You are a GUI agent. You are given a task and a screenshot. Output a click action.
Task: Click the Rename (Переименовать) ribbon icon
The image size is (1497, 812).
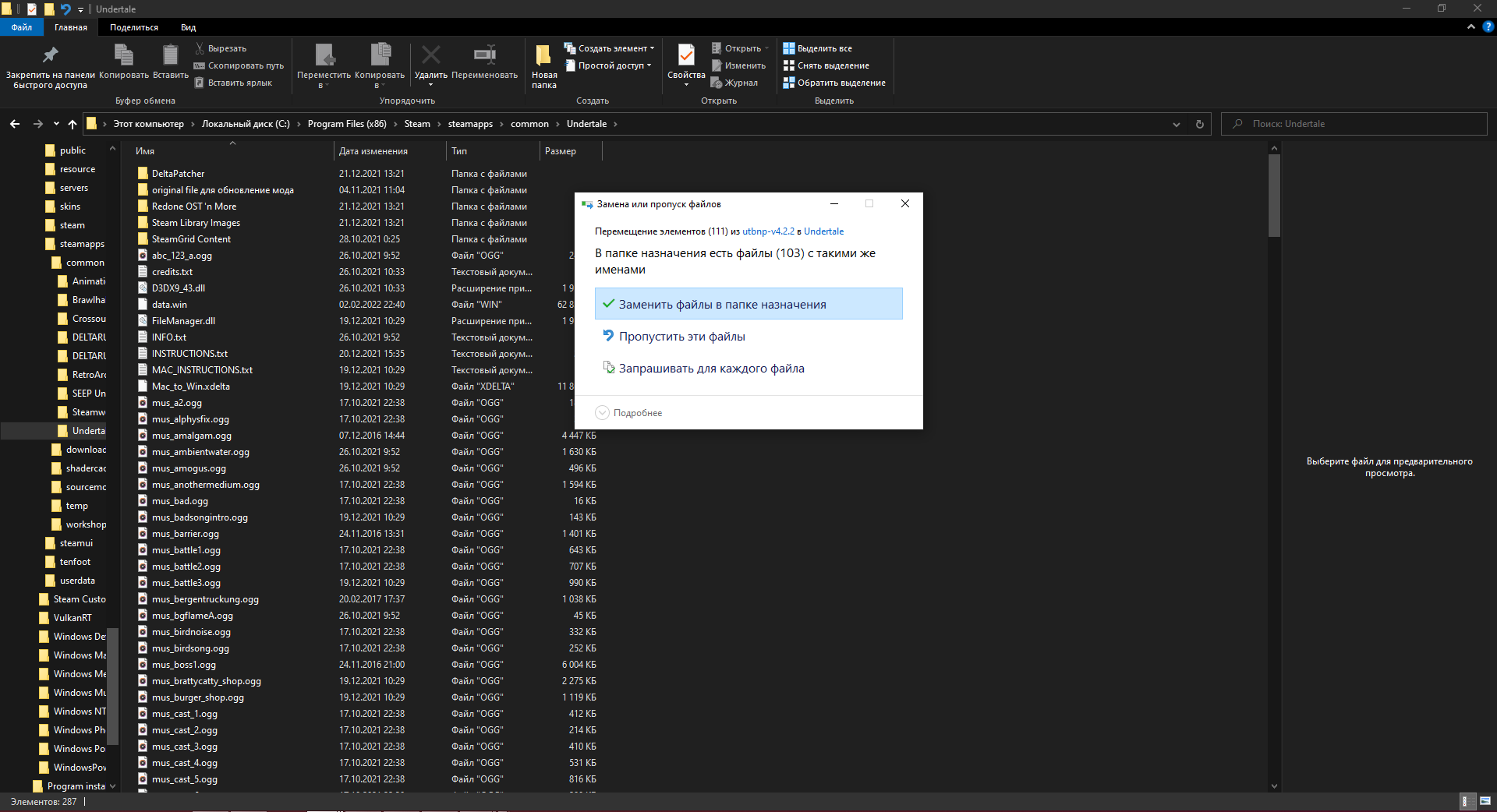484,62
